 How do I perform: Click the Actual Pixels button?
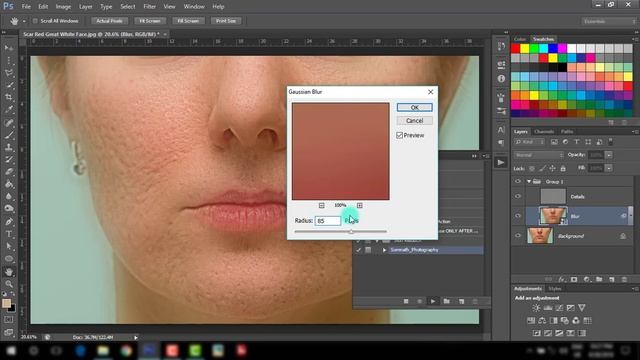coord(109,21)
